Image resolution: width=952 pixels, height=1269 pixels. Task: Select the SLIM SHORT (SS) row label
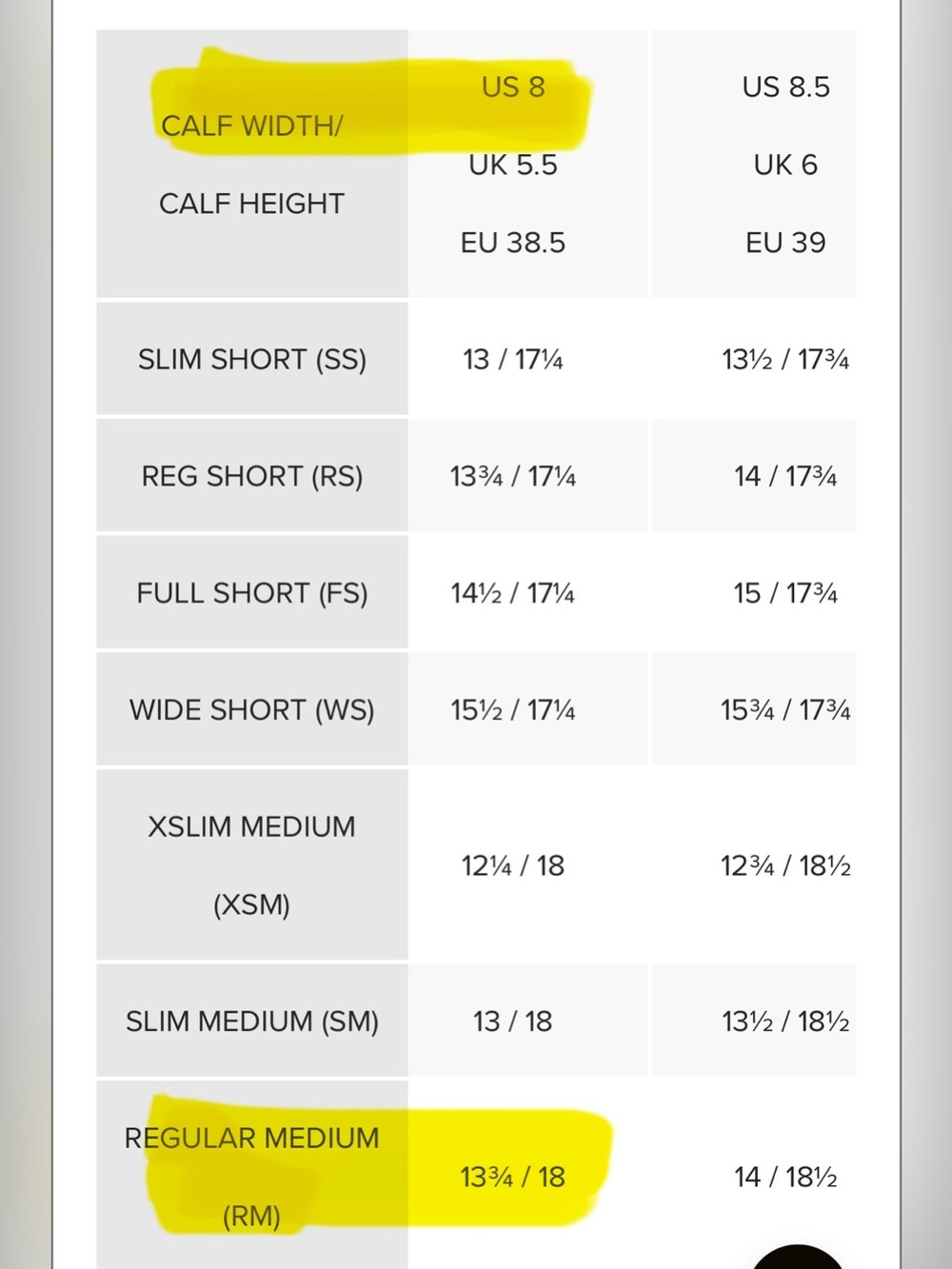click(252, 359)
